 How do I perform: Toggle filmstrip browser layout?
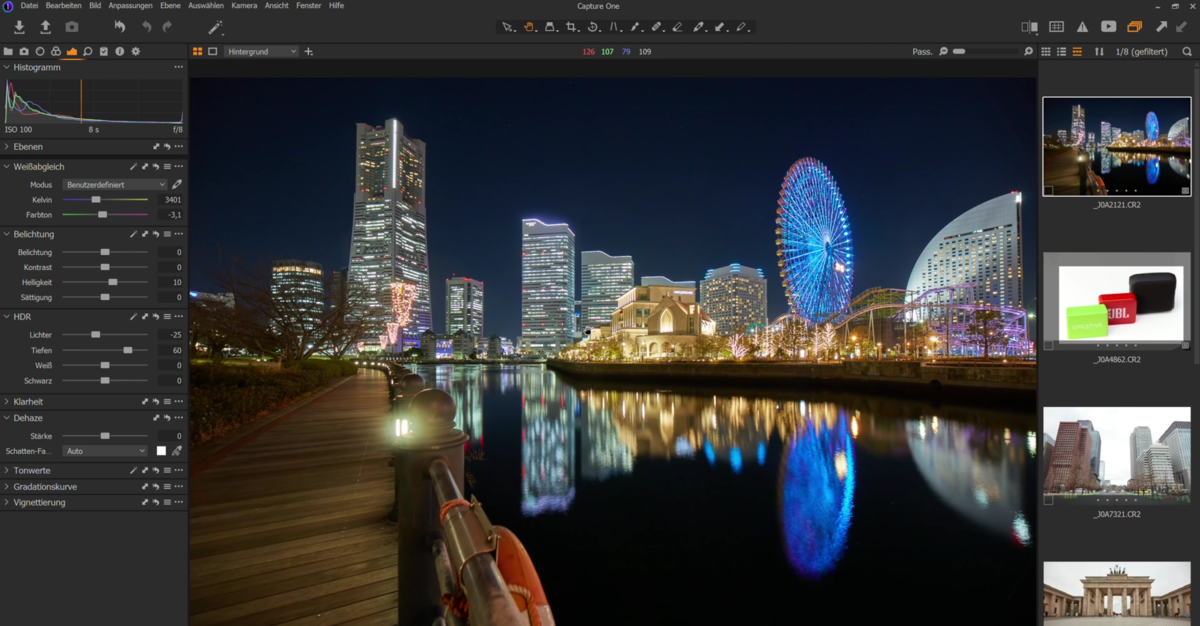pos(1077,51)
